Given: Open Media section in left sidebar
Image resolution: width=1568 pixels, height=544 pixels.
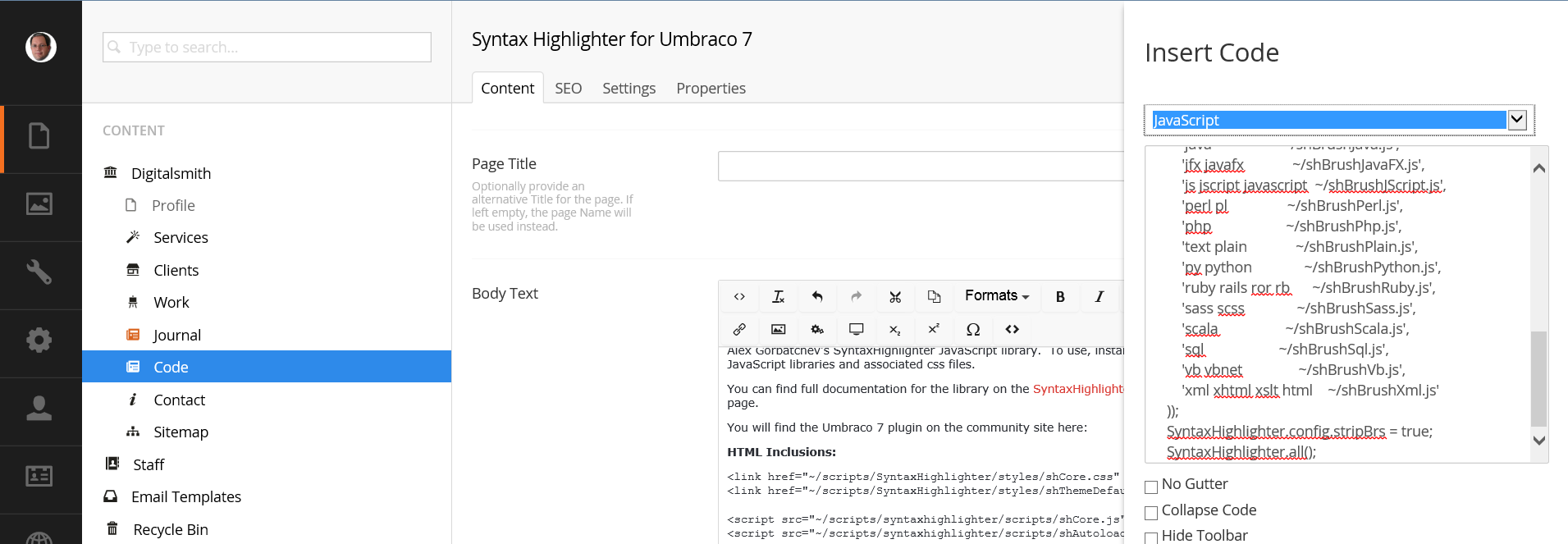Looking at the screenshot, I should tap(39, 203).
